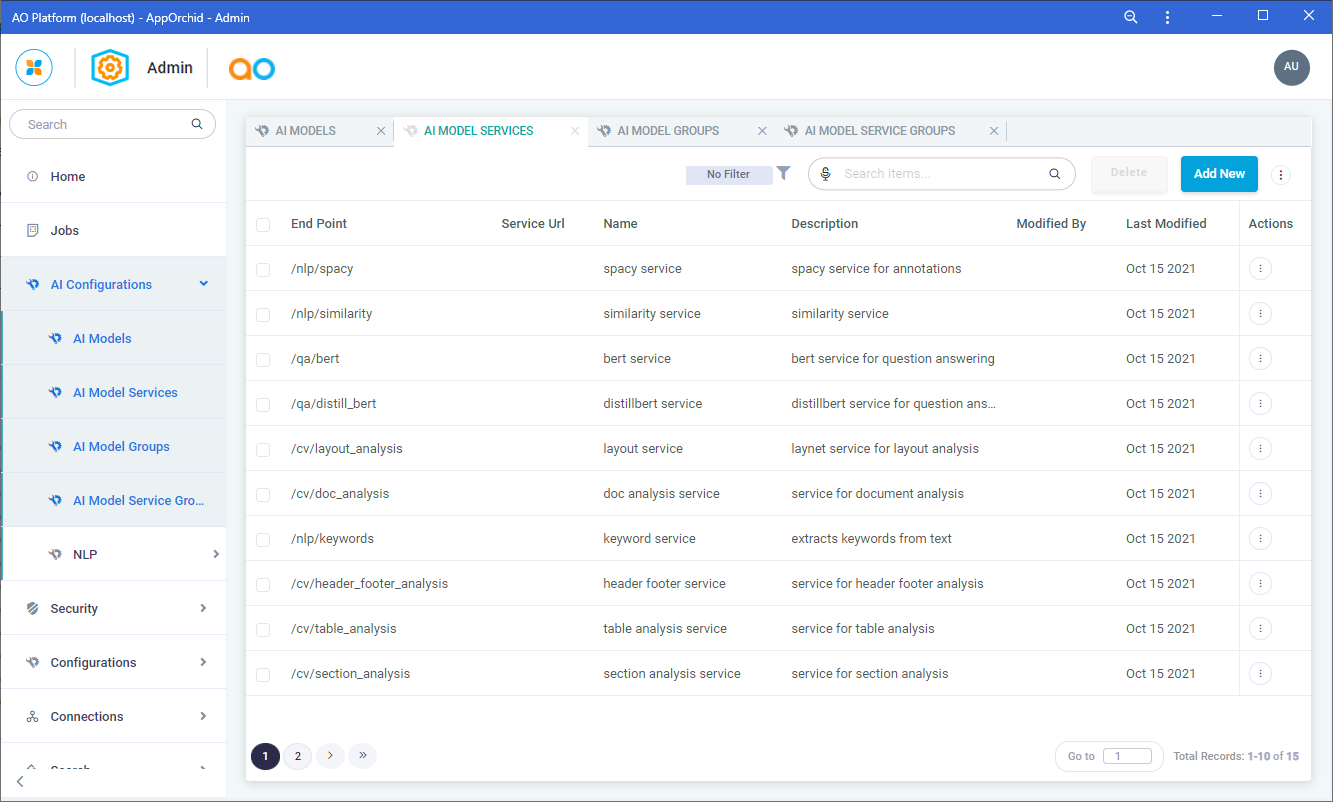
Task: Go to page 2 of records
Action: click(297, 756)
